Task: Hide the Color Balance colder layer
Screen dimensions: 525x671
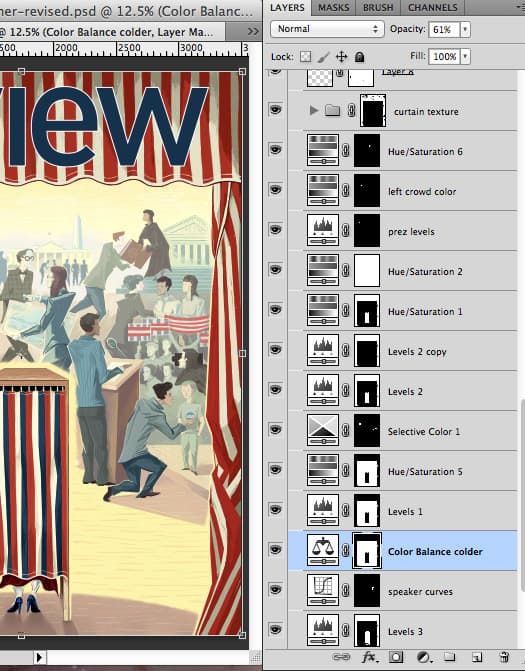Action: [275, 550]
